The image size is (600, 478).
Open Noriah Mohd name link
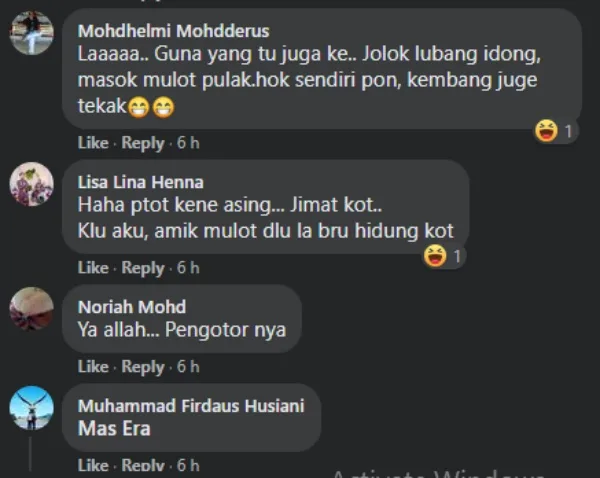[132, 307]
